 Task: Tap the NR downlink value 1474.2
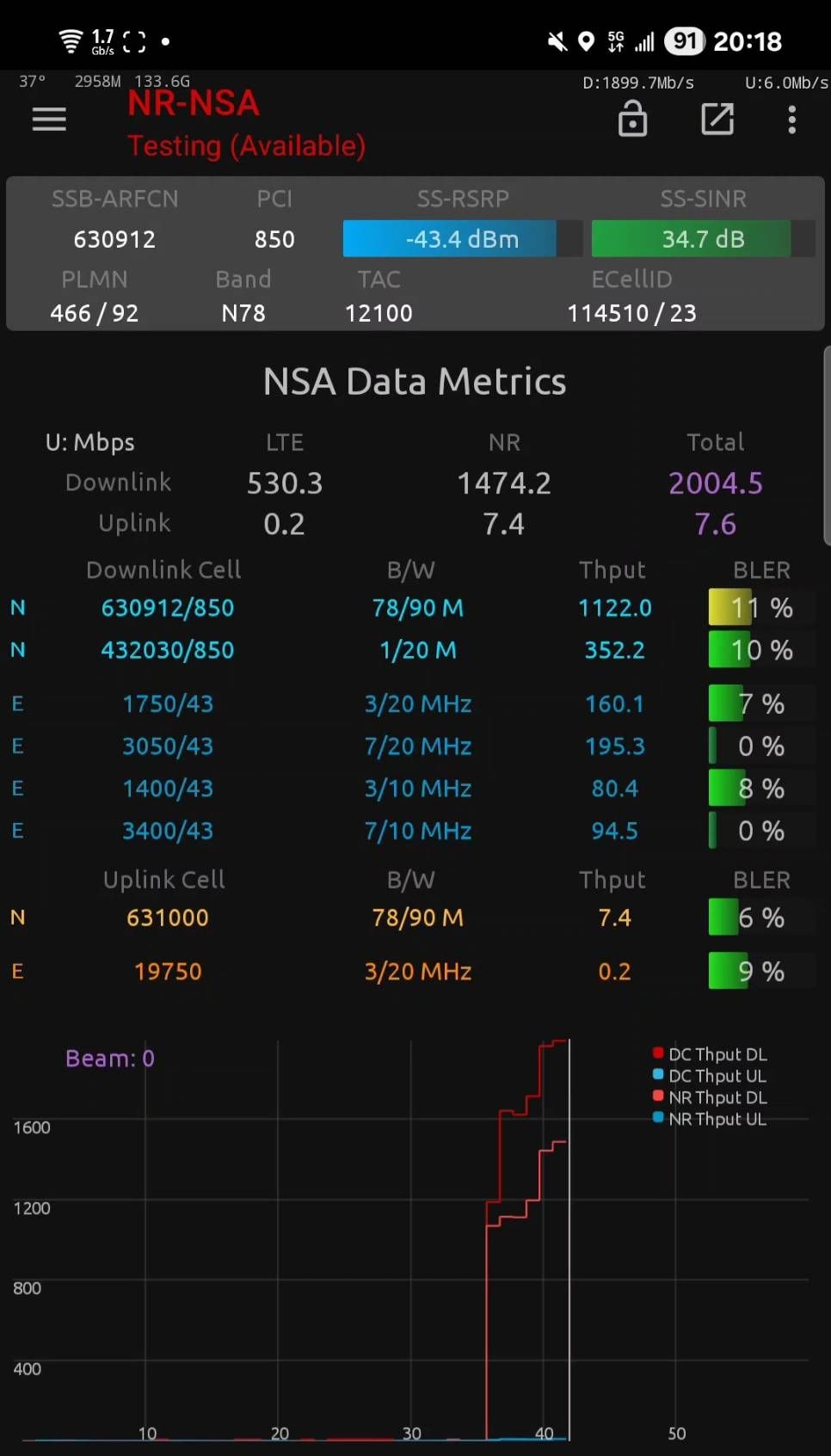(504, 483)
